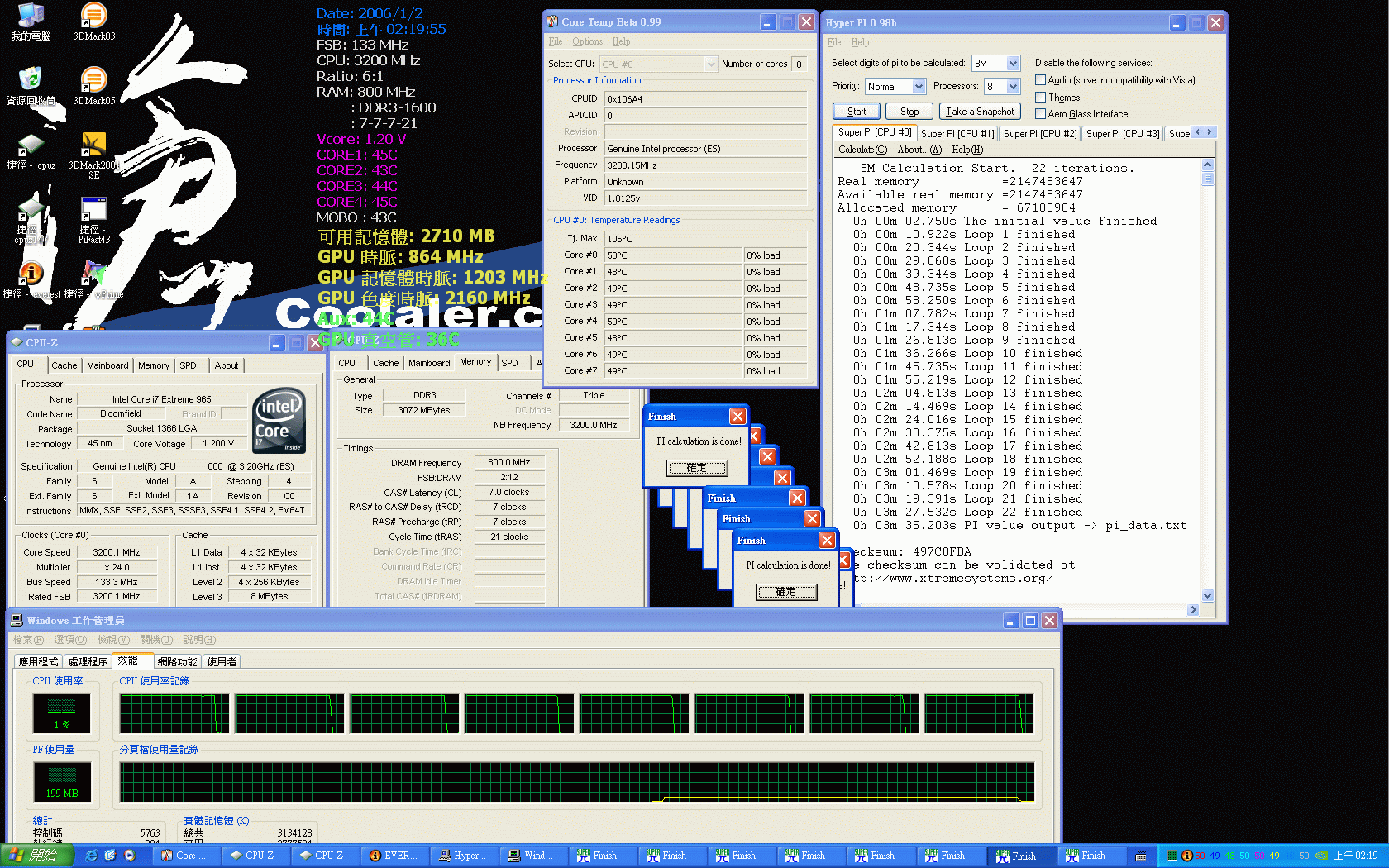1389x868 pixels.
Task: Open the Applications (應用程式) tab in Task Manager
Action: point(39,662)
